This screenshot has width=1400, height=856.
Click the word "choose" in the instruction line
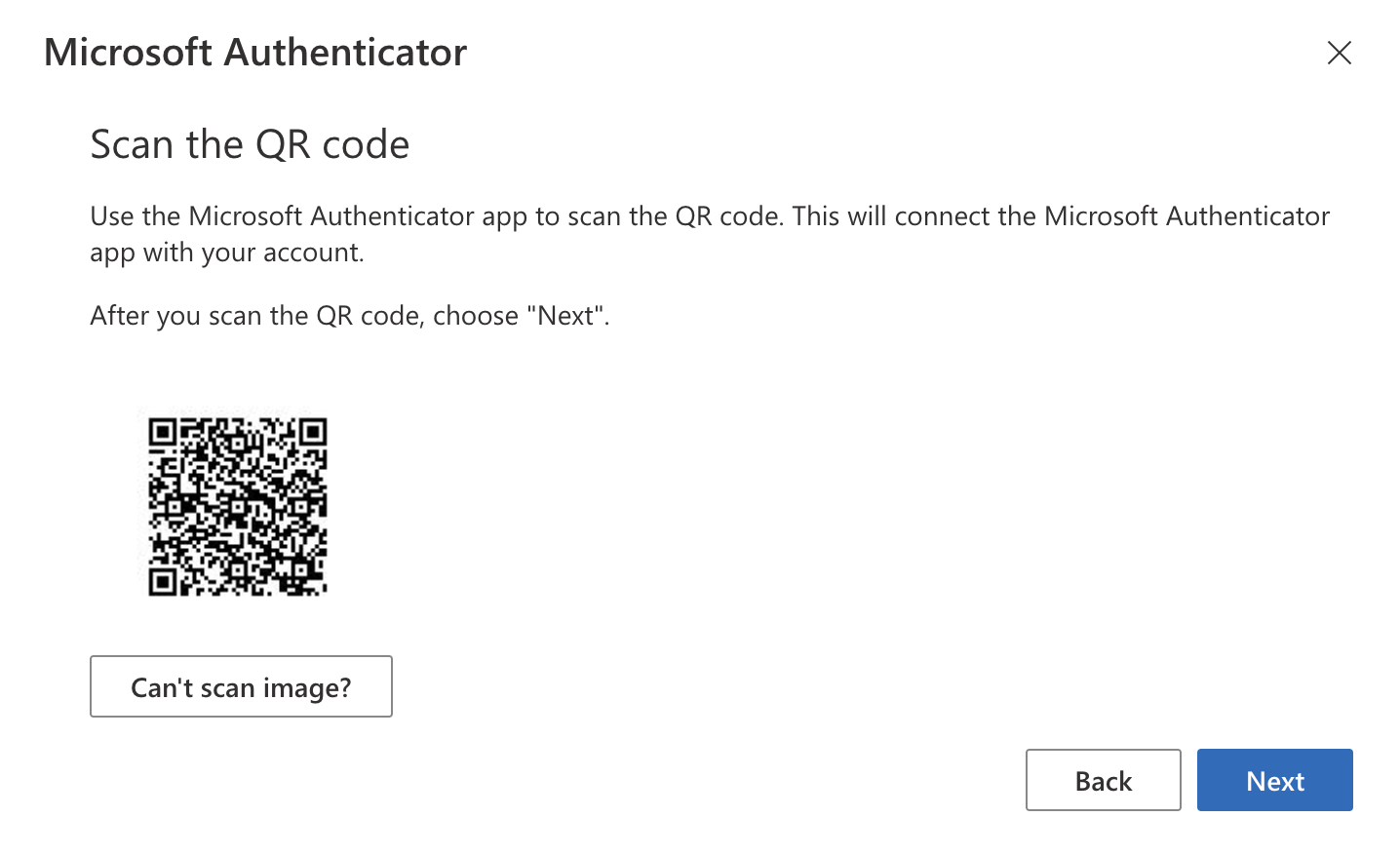(475, 316)
